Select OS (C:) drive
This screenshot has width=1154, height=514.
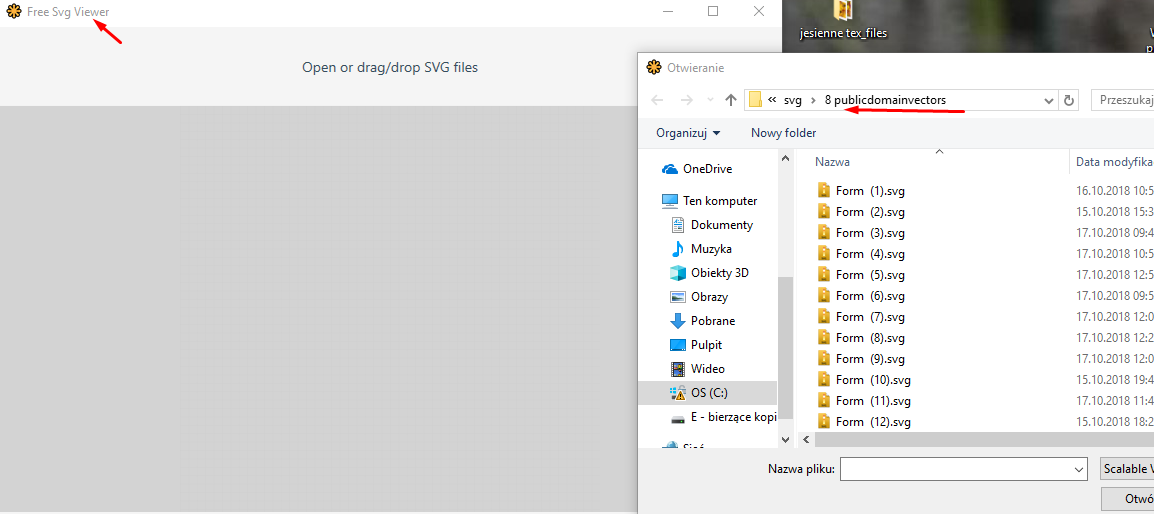tap(708, 393)
